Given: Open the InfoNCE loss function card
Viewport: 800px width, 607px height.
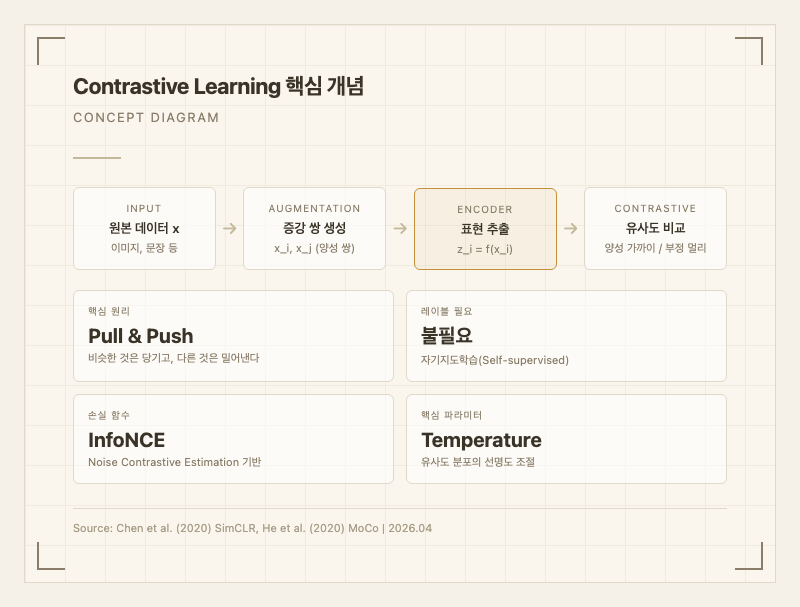Looking at the screenshot, I should coord(233,439).
